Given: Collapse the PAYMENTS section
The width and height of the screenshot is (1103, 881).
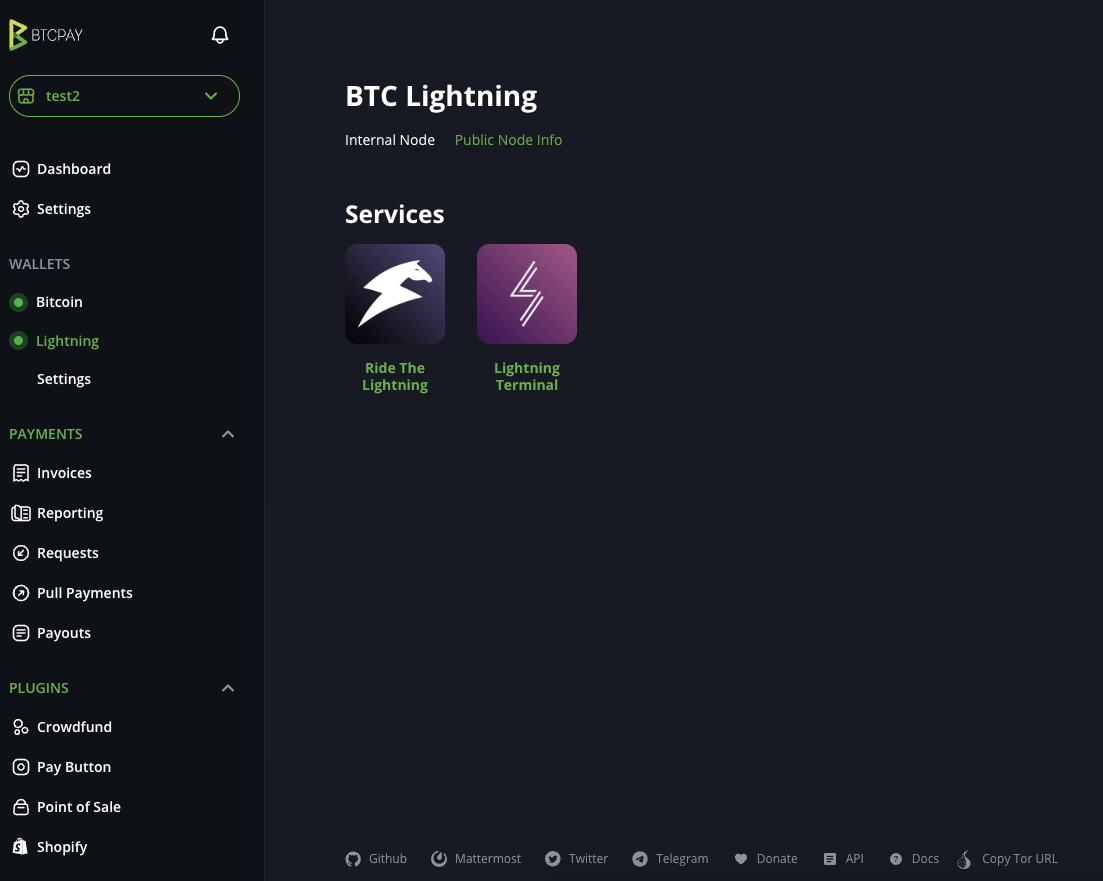Looking at the screenshot, I should coord(228,433).
